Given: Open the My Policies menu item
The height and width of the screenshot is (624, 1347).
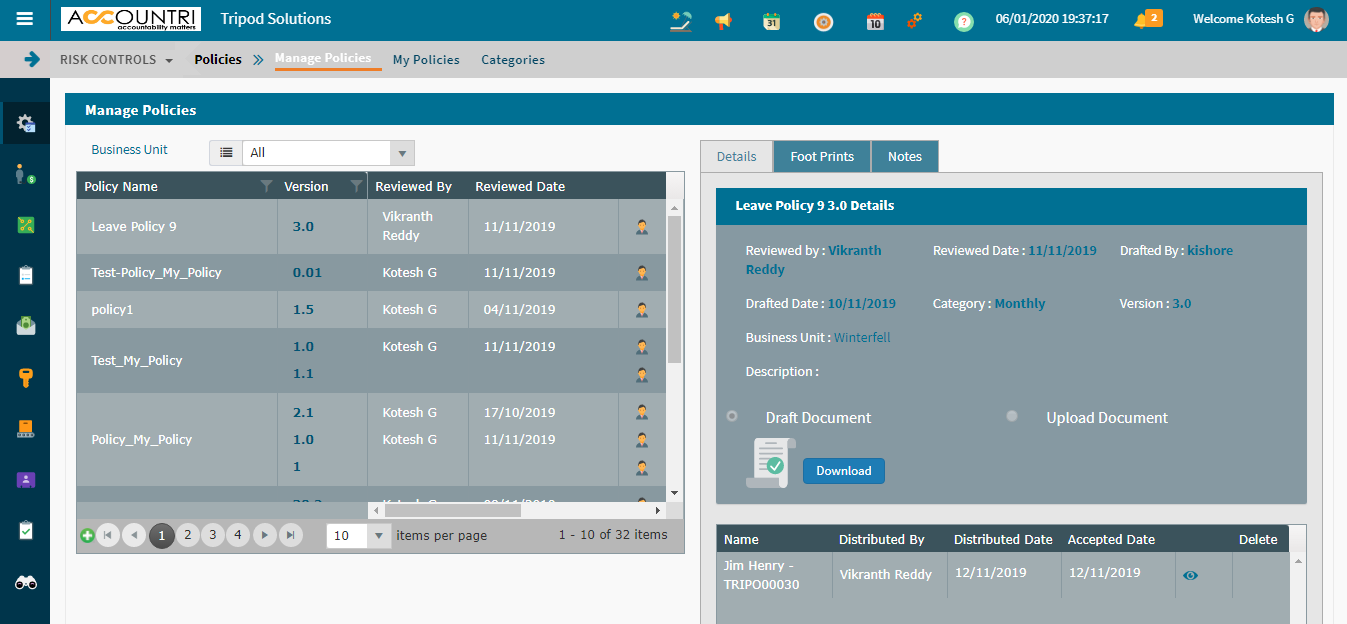Looking at the screenshot, I should tap(426, 60).
